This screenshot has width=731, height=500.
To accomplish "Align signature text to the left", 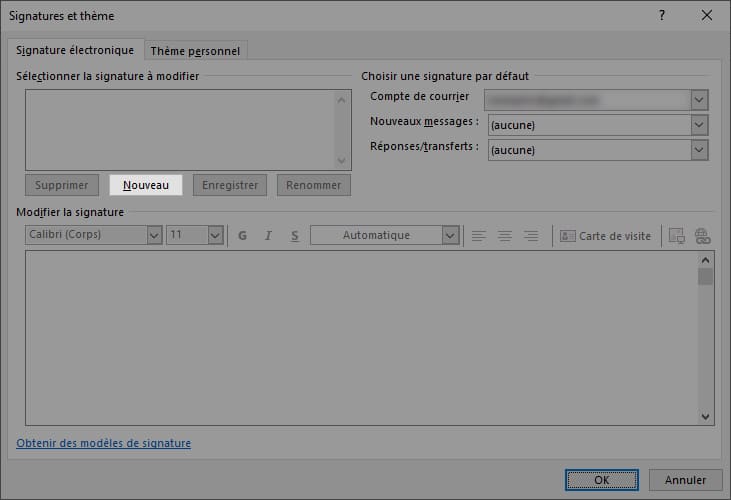I will click(x=479, y=236).
